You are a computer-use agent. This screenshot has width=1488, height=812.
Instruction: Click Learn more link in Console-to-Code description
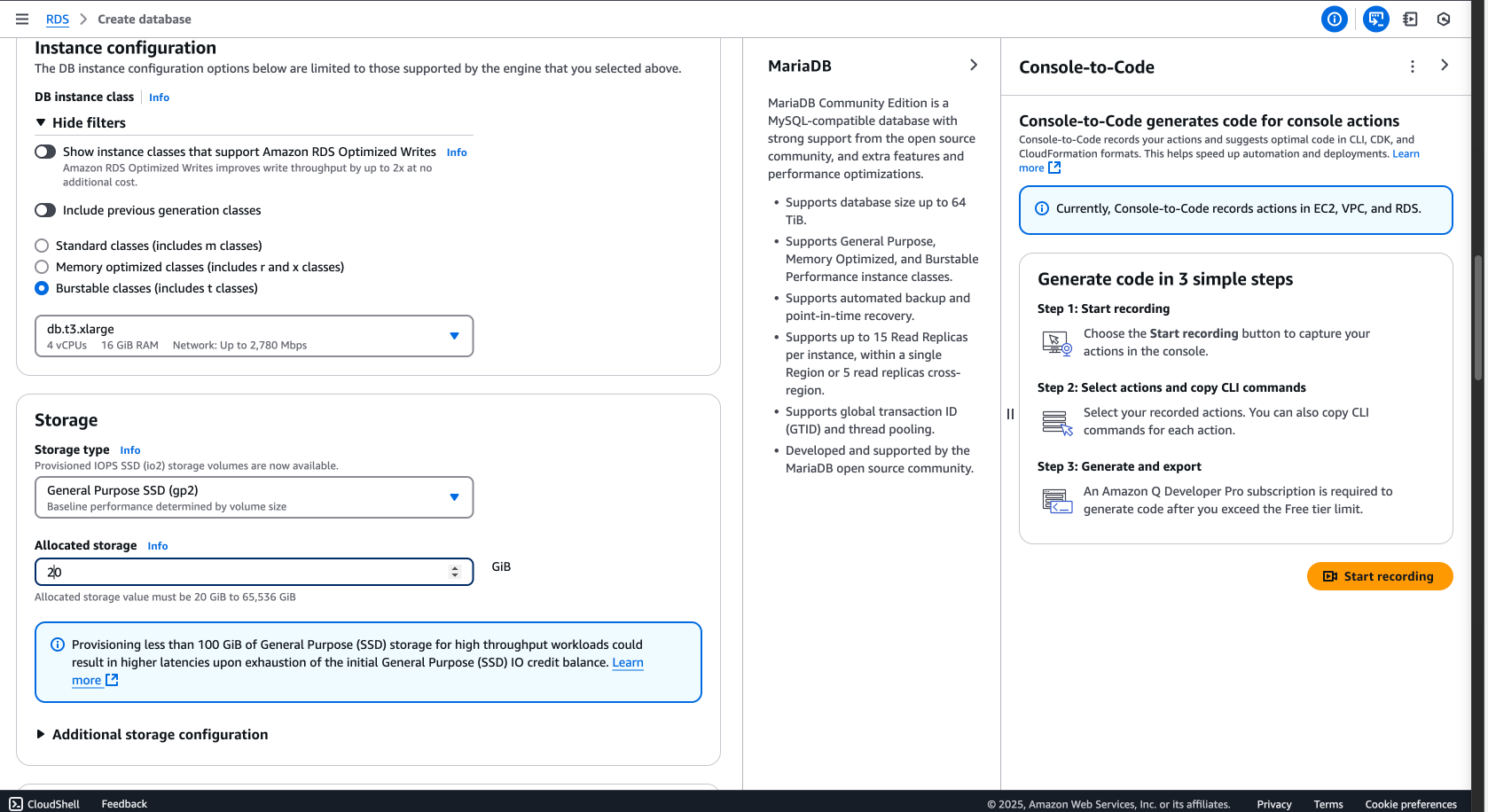pyautogui.click(x=1406, y=153)
